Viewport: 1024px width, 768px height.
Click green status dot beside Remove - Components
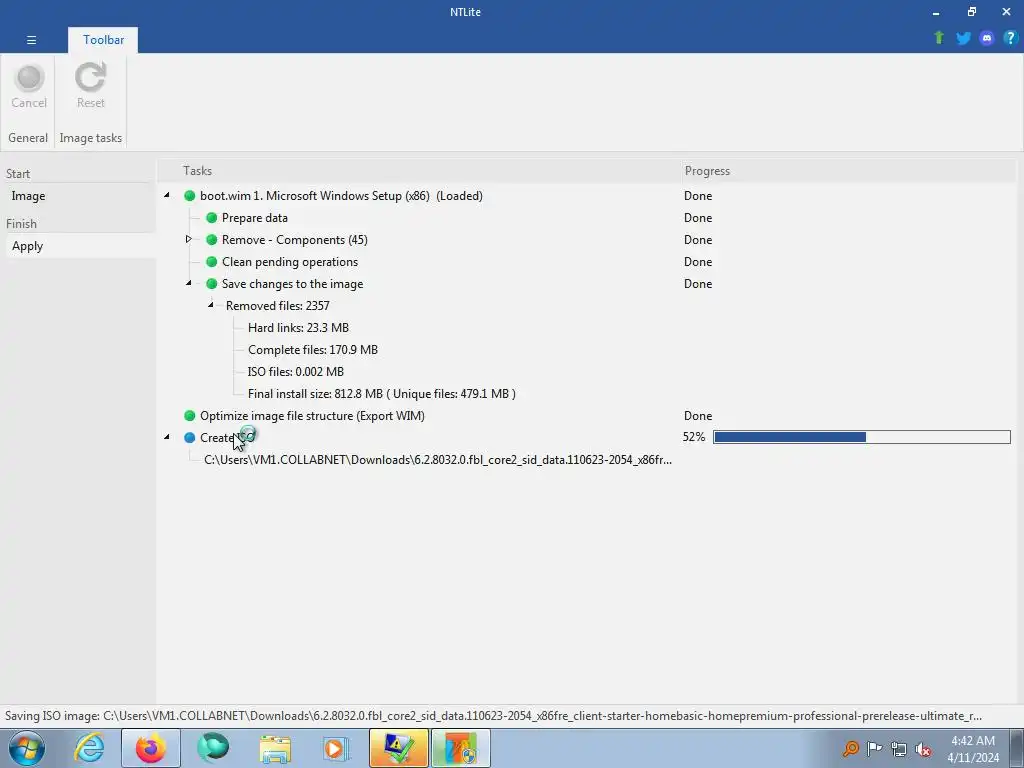pos(212,240)
